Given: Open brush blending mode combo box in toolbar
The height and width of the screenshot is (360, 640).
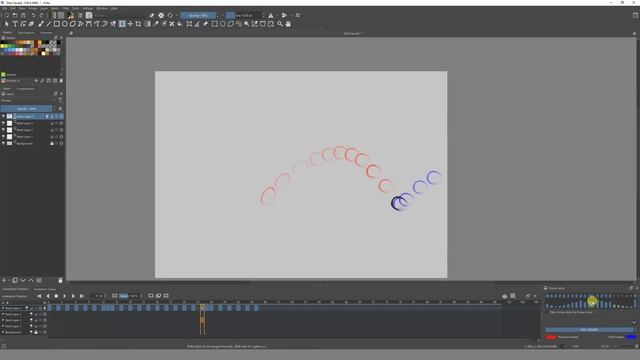Looking at the screenshot, I should pyautogui.click(x=122, y=16).
